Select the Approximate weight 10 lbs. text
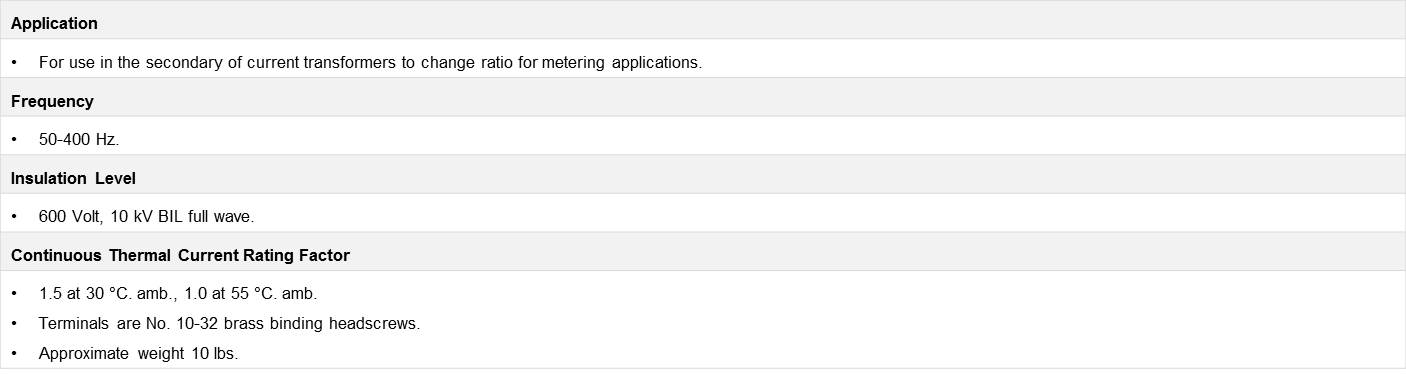 (x=138, y=353)
